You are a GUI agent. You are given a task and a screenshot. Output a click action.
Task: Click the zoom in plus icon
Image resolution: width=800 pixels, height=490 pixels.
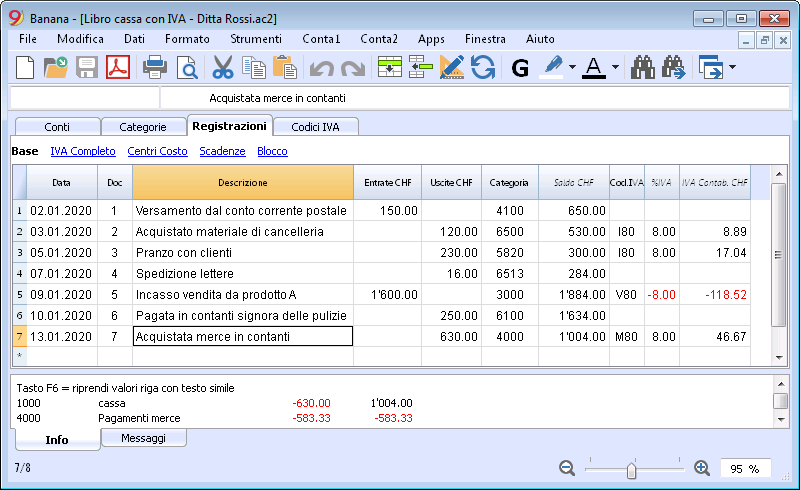702,468
